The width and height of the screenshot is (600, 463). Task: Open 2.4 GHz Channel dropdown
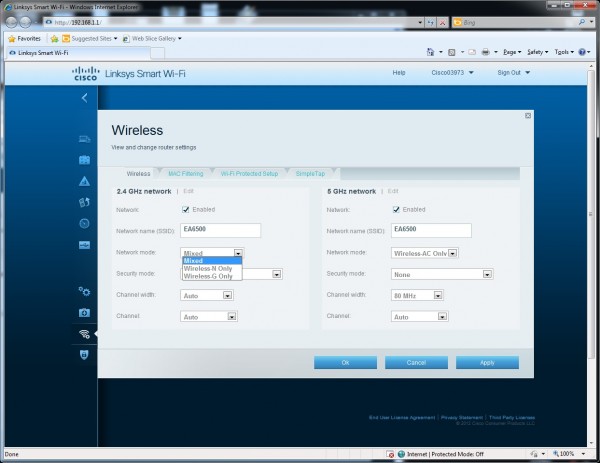(x=209, y=316)
